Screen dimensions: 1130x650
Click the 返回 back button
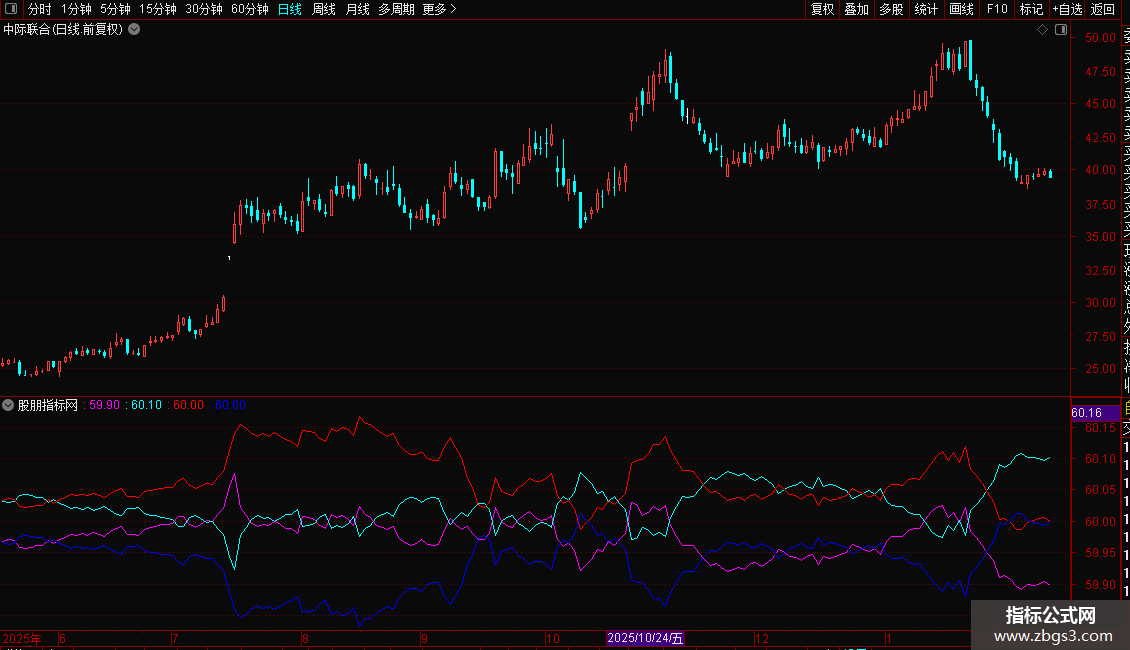tap(1103, 9)
